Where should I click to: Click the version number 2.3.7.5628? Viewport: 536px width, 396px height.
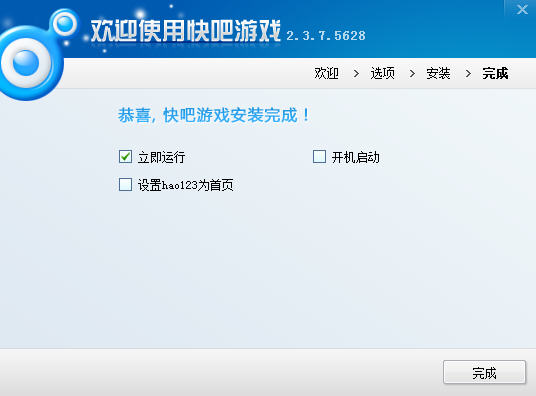click(x=326, y=36)
